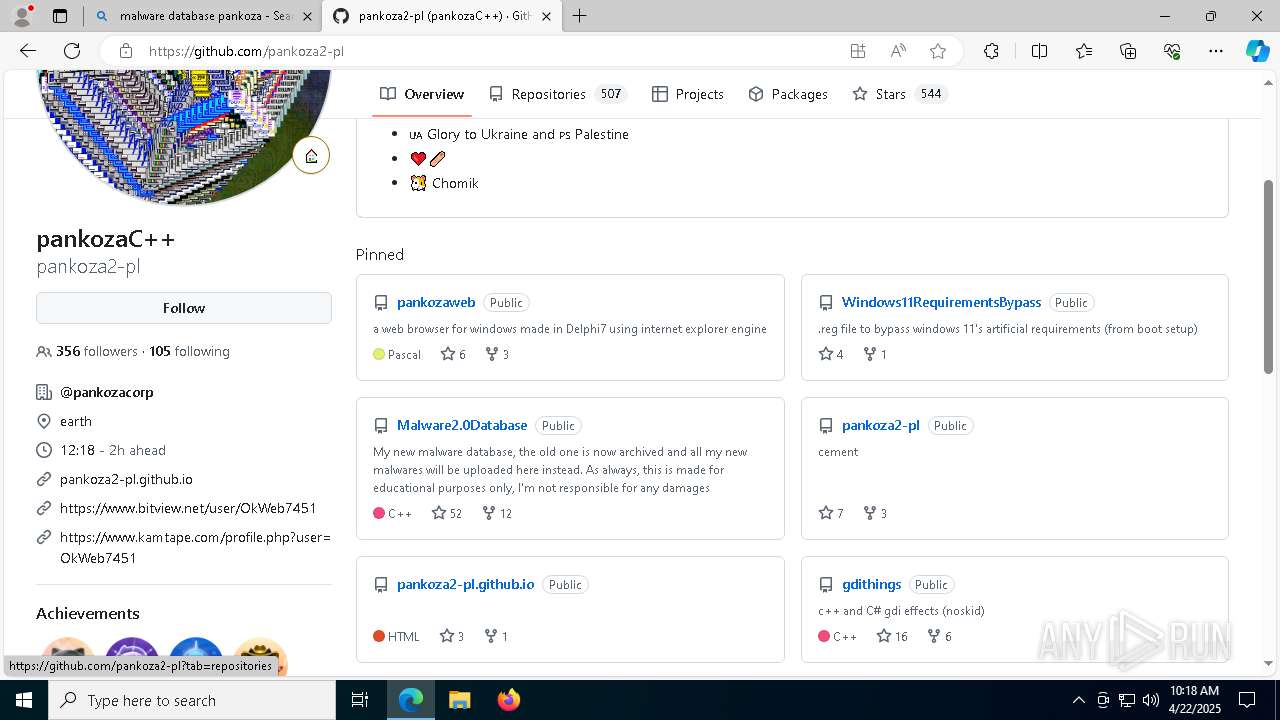Switch to Repositories tab

click(557, 94)
